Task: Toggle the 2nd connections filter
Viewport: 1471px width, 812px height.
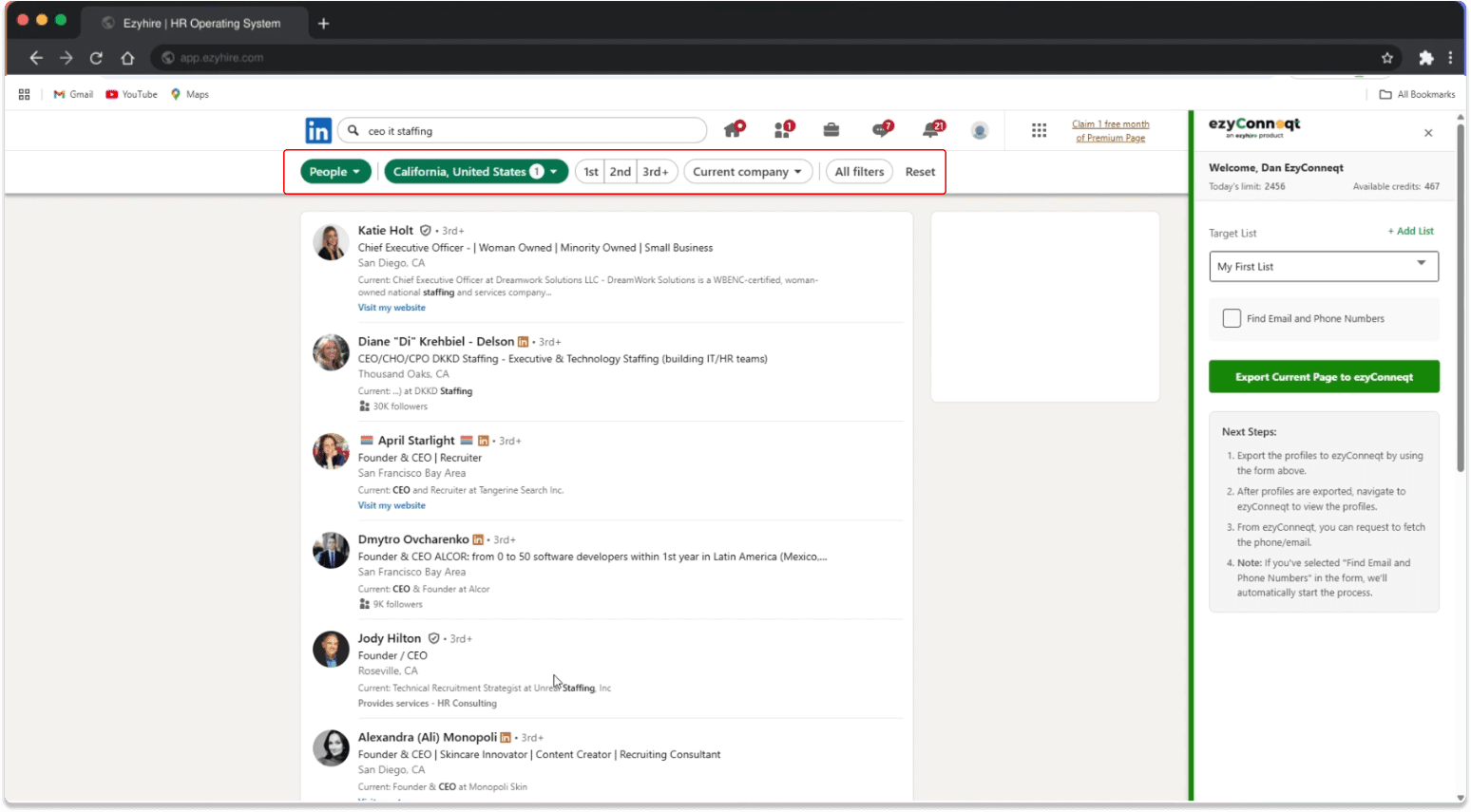Action: tap(621, 172)
